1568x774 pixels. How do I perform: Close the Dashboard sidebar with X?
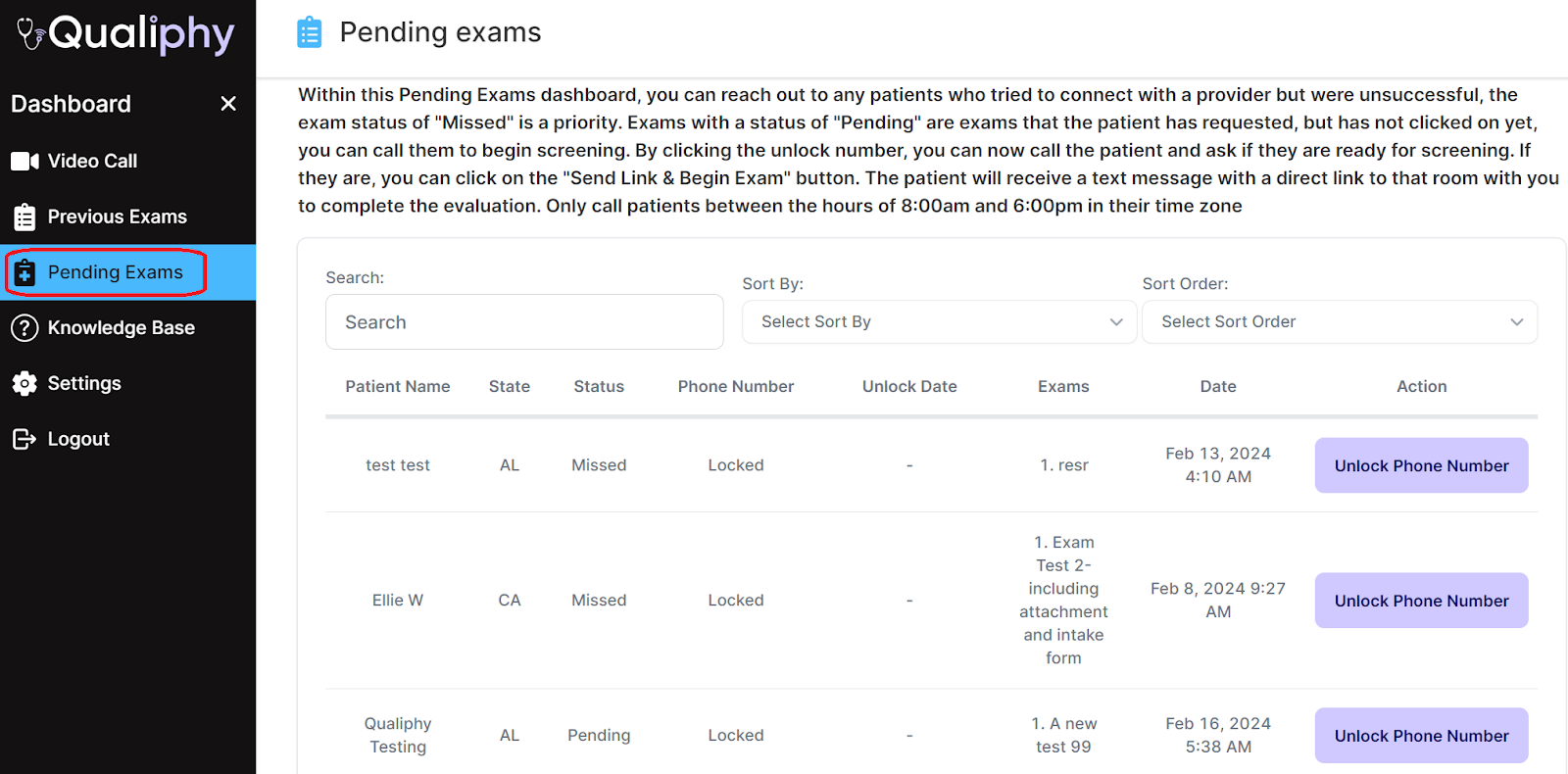228,104
